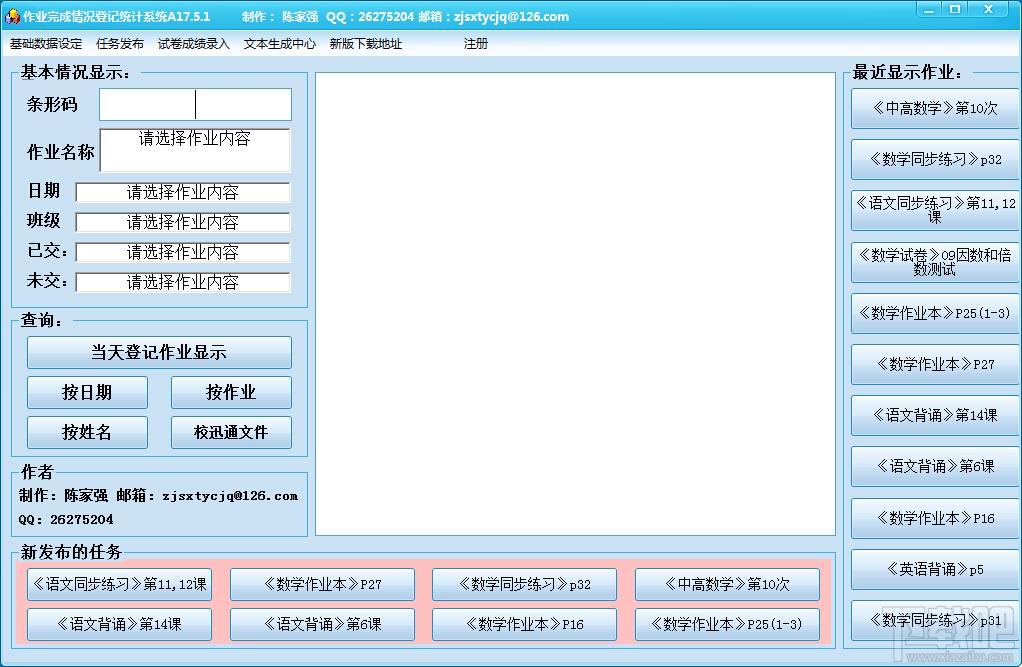Open recent homework 《数学作业本》P16
This screenshot has width=1022, height=667.
(935, 518)
